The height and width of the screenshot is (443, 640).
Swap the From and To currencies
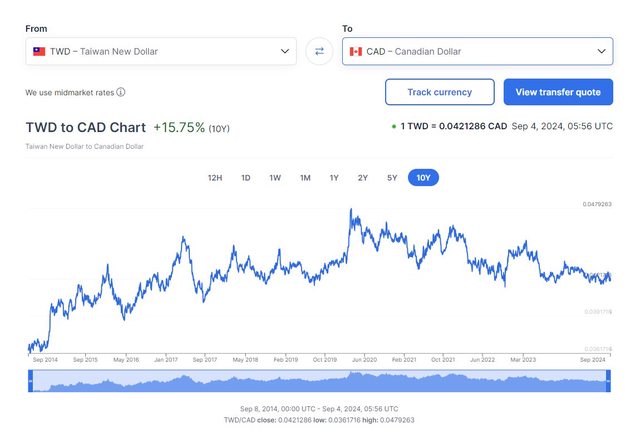(319, 51)
